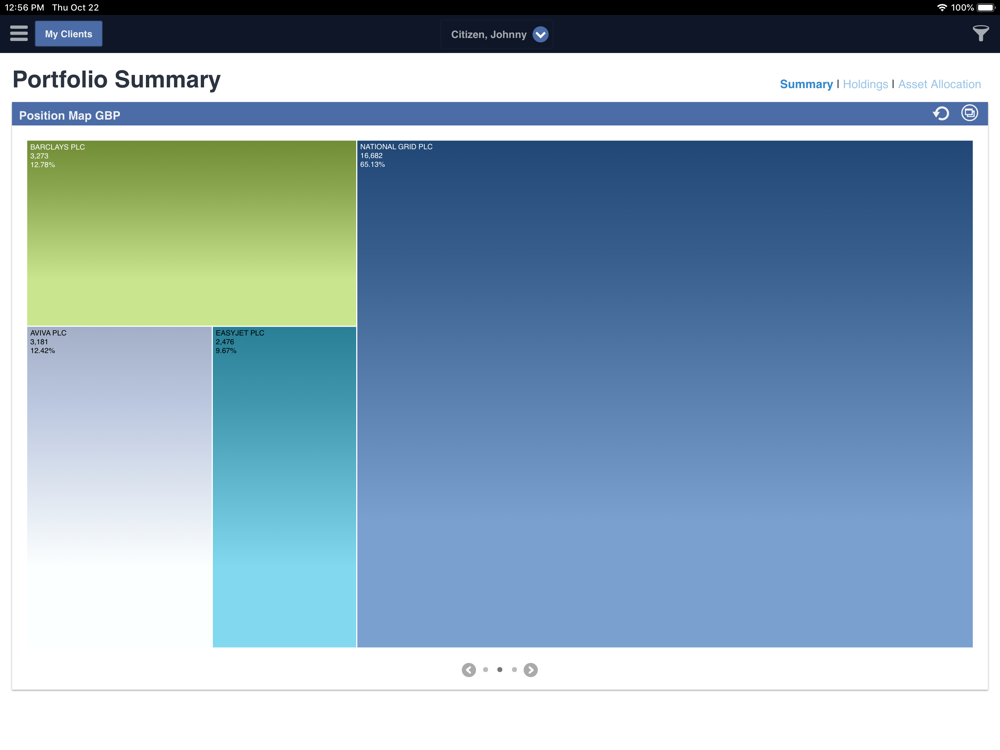Open the hamburger menu
The width and height of the screenshot is (1000, 750).
(18, 33)
